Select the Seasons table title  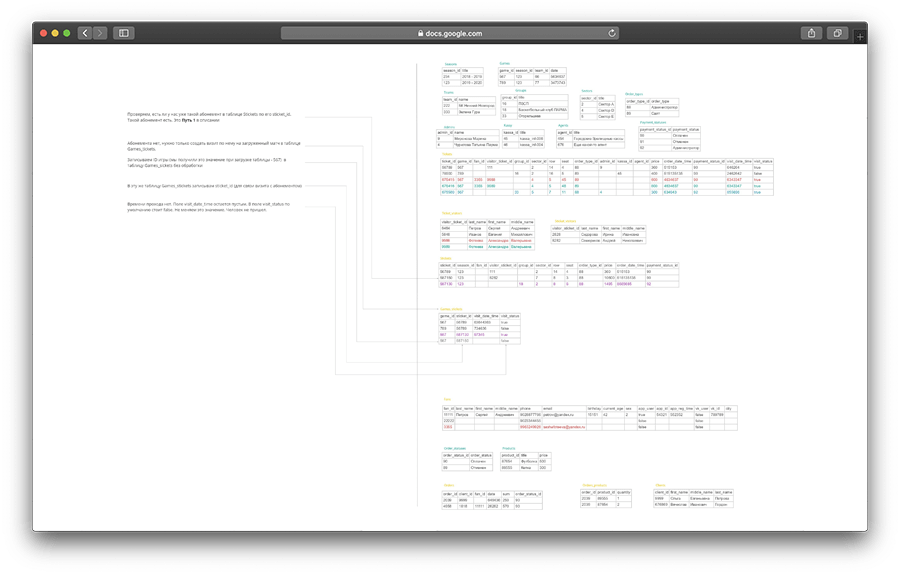point(451,63)
